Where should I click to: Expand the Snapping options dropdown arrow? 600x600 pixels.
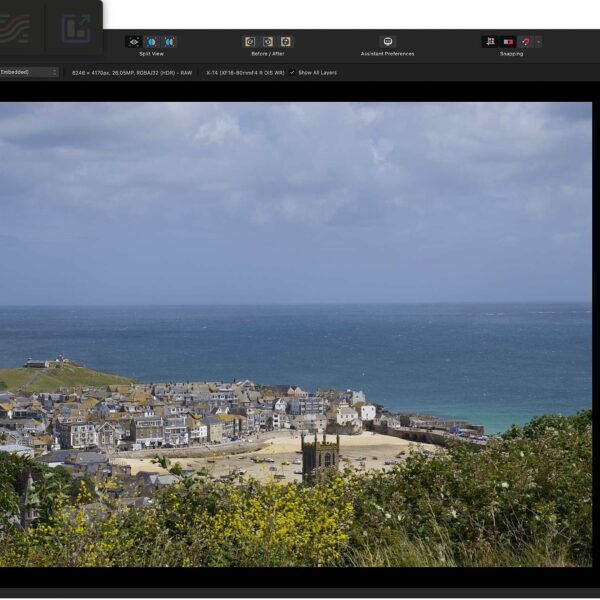tap(538, 42)
